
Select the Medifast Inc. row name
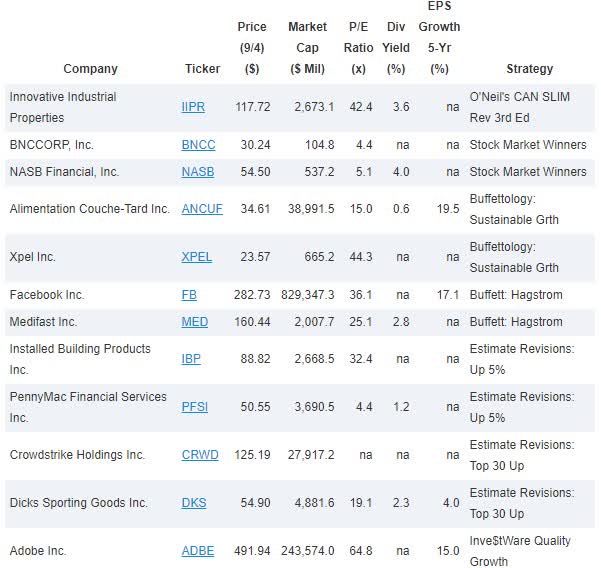[x=43, y=322]
